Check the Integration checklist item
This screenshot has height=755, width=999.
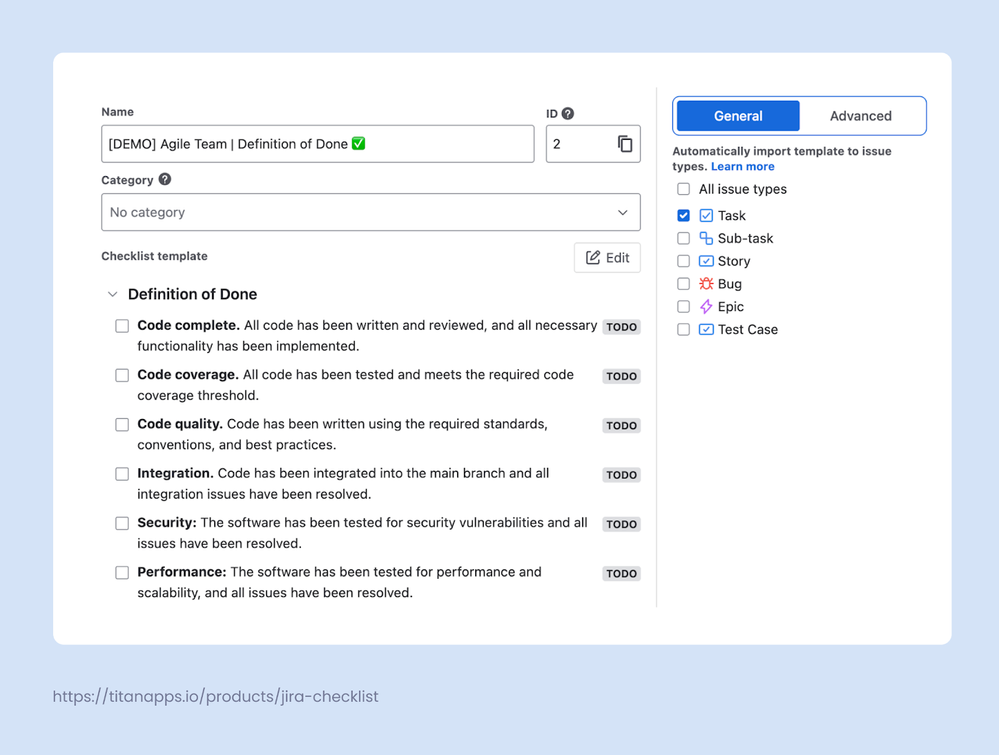122,474
